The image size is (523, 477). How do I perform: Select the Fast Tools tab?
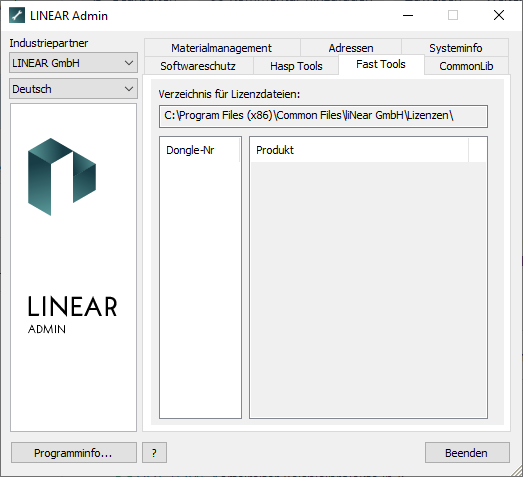pos(381,64)
